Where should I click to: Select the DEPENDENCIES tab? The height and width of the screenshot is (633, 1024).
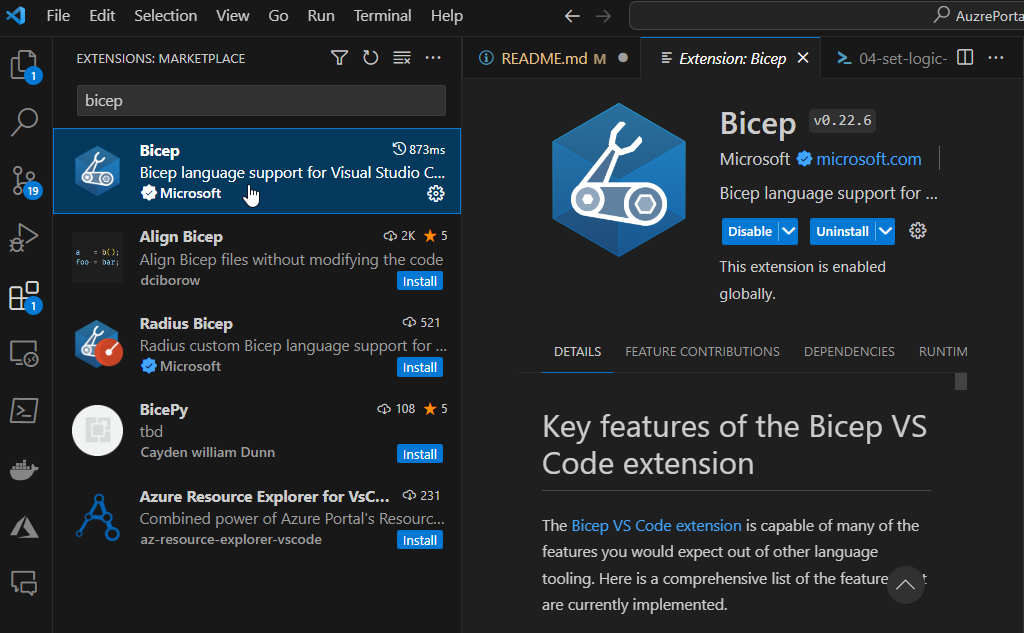click(x=849, y=351)
